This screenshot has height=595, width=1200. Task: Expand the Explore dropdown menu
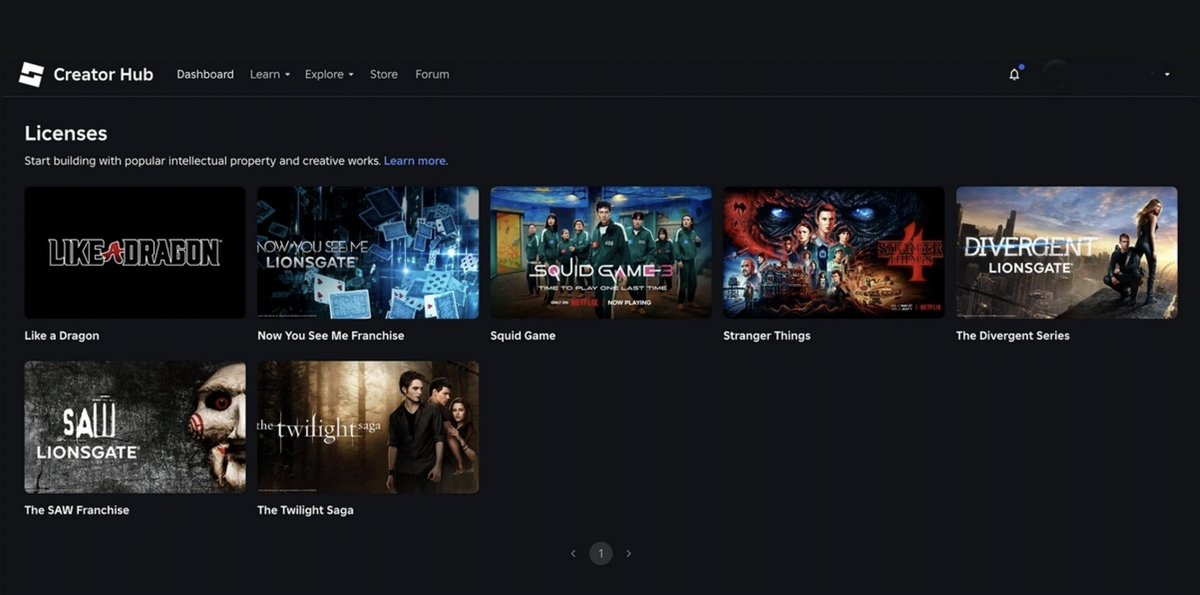click(329, 74)
